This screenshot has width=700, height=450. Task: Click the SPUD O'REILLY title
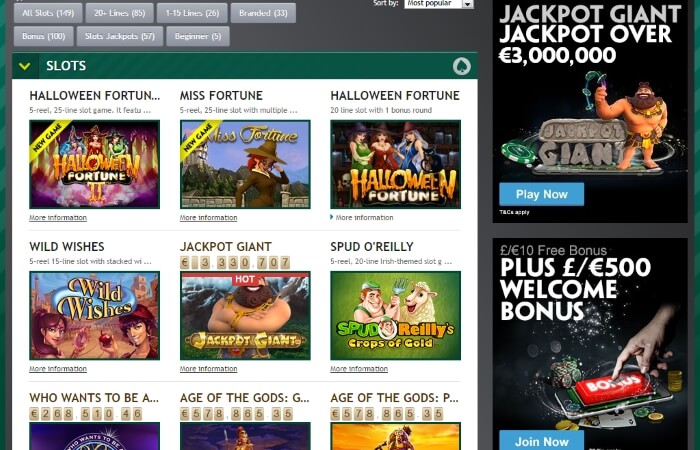(372, 246)
